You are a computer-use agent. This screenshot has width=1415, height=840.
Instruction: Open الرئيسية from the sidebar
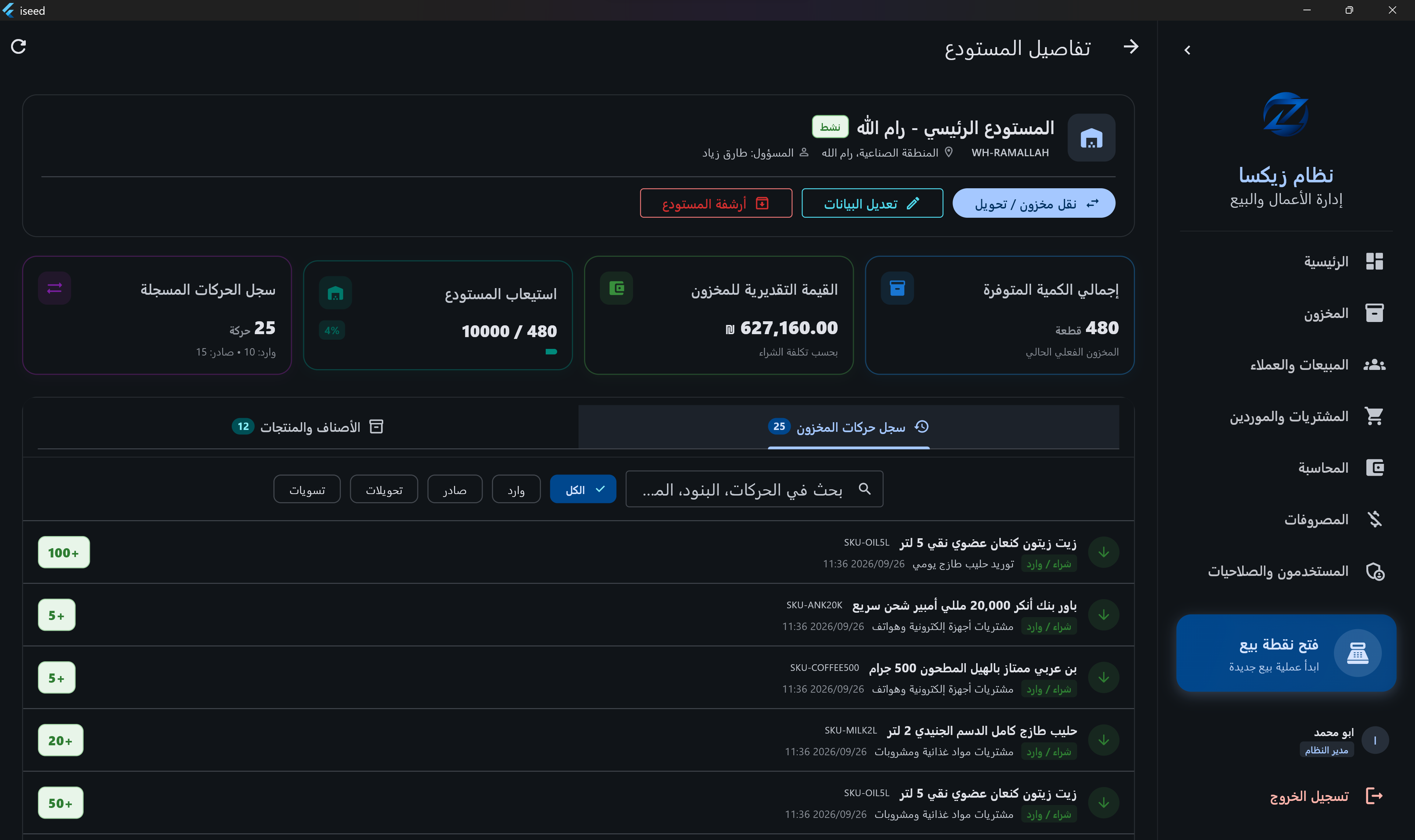pos(1286,262)
